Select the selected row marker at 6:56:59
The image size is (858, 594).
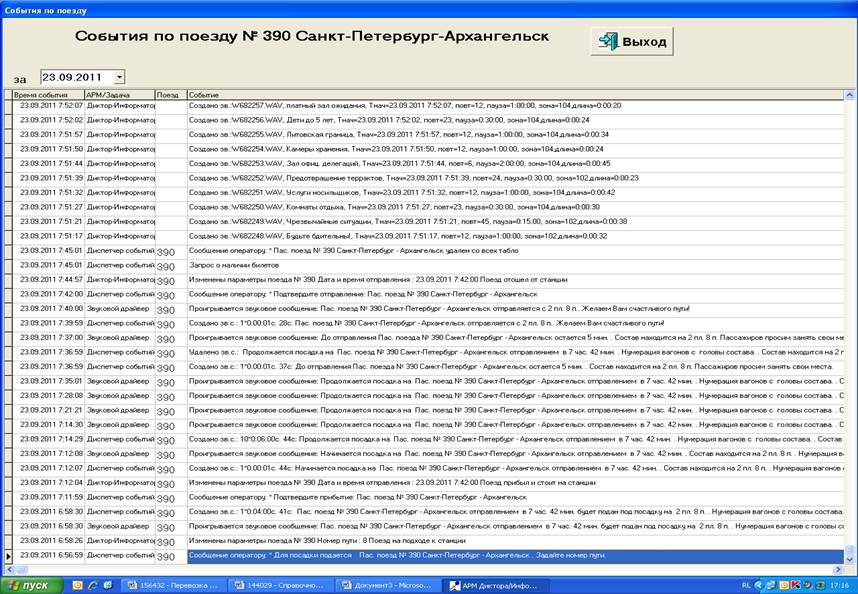coord(9,555)
